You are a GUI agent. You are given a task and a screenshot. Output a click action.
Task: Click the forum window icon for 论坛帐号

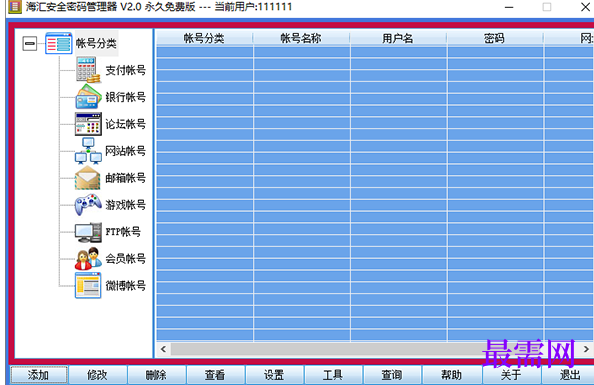[x=88, y=124]
